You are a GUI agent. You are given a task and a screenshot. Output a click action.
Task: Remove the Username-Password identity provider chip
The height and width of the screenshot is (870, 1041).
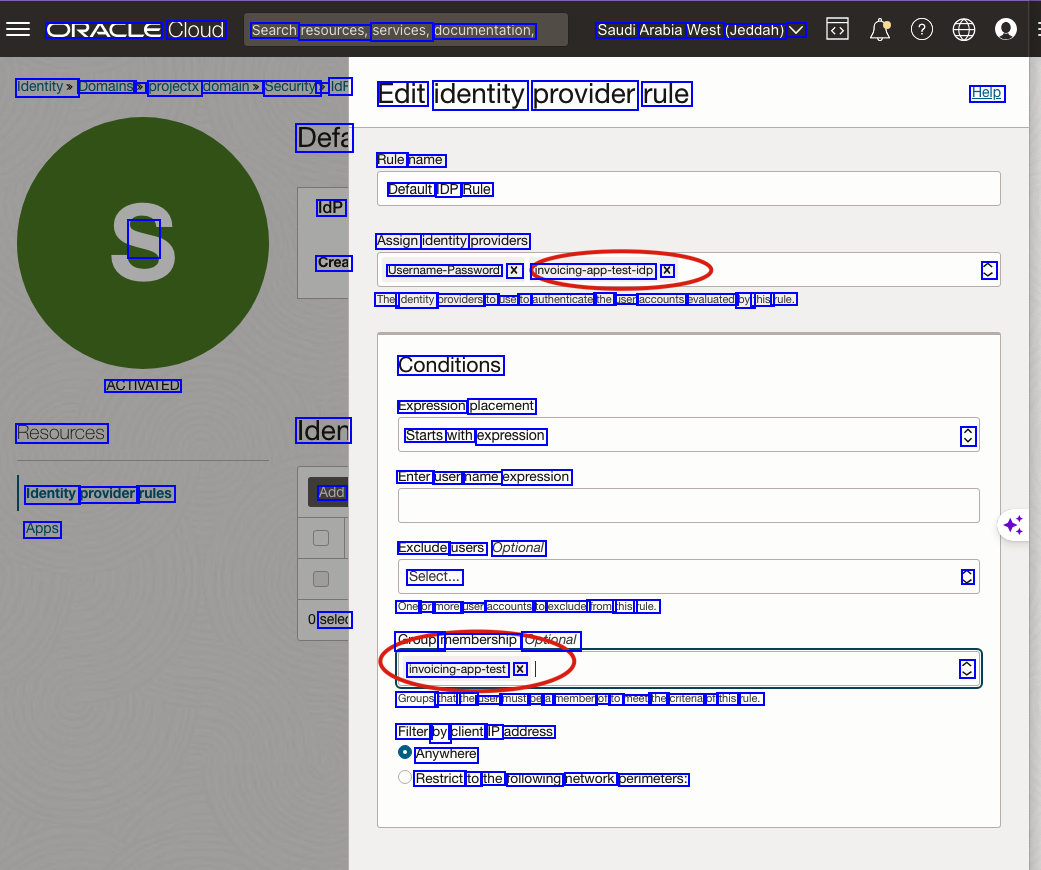tap(514, 270)
